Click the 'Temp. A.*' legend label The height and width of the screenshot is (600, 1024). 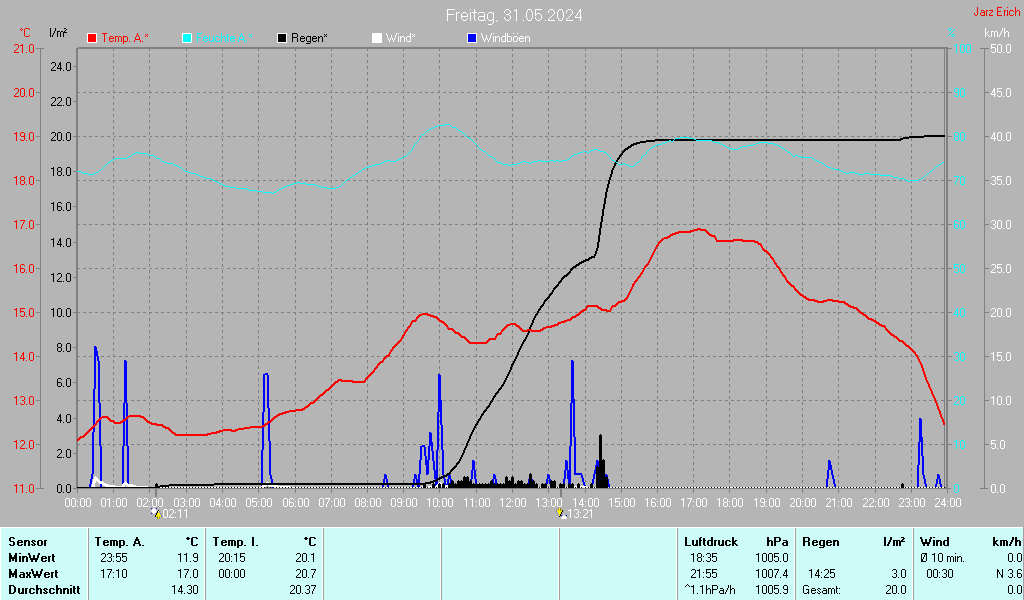click(x=125, y=39)
